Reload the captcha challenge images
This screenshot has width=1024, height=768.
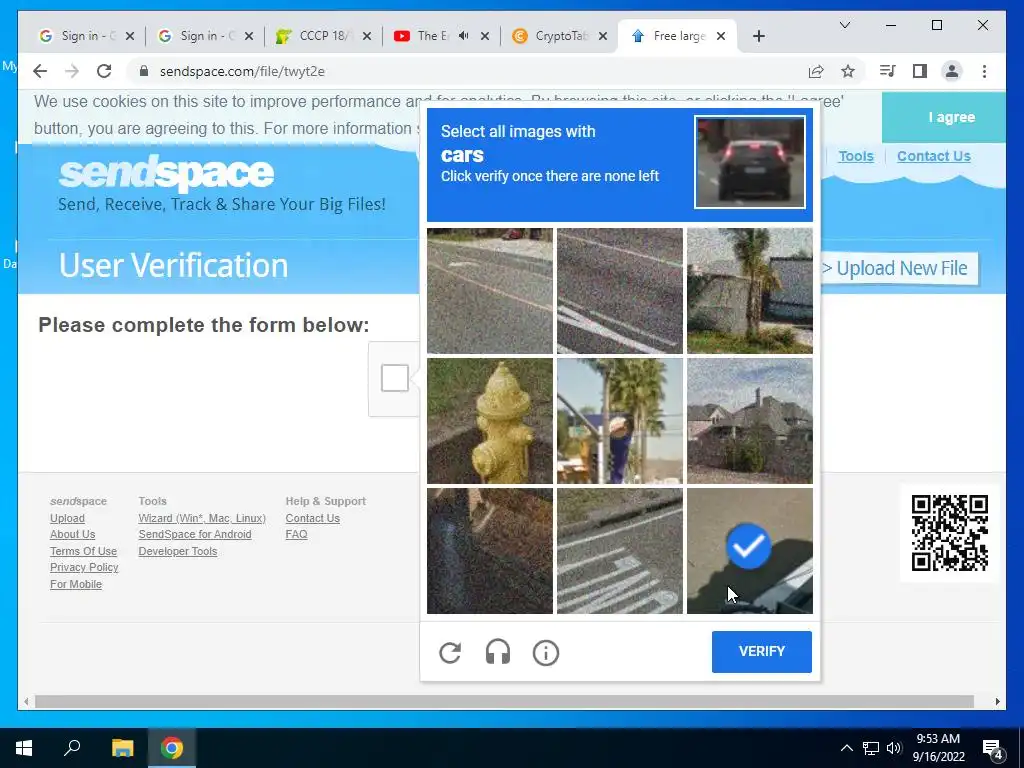tap(450, 652)
